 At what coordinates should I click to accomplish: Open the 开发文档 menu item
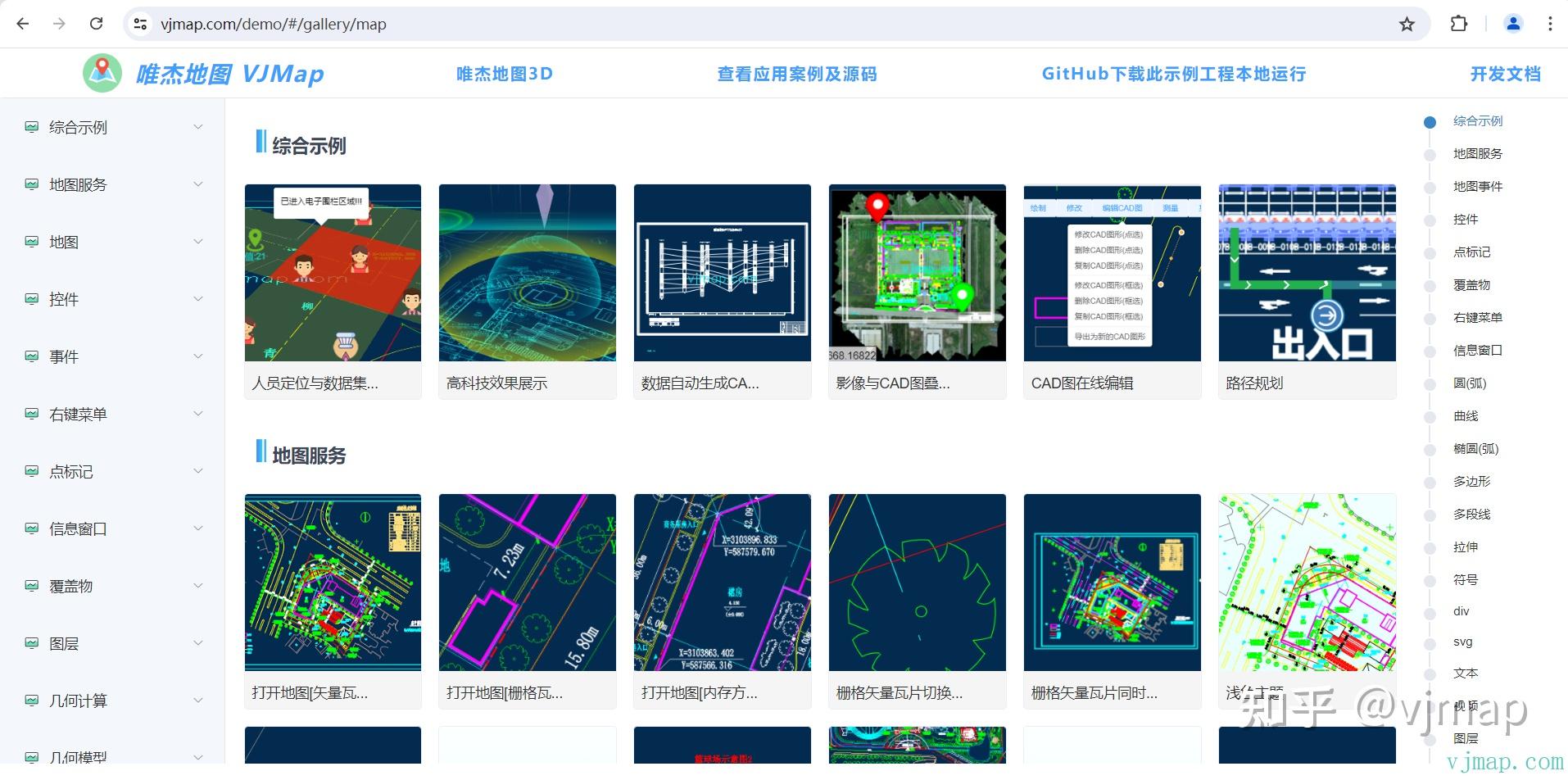[1506, 73]
